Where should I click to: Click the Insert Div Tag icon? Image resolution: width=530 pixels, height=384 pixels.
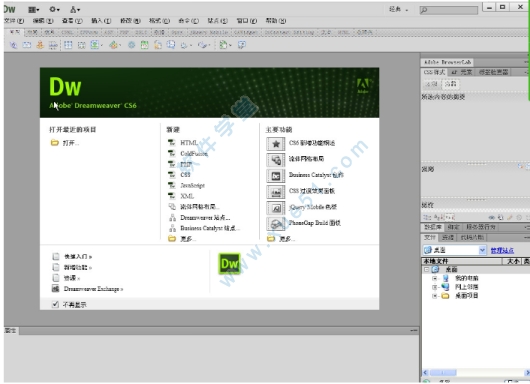click(x=81, y=45)
